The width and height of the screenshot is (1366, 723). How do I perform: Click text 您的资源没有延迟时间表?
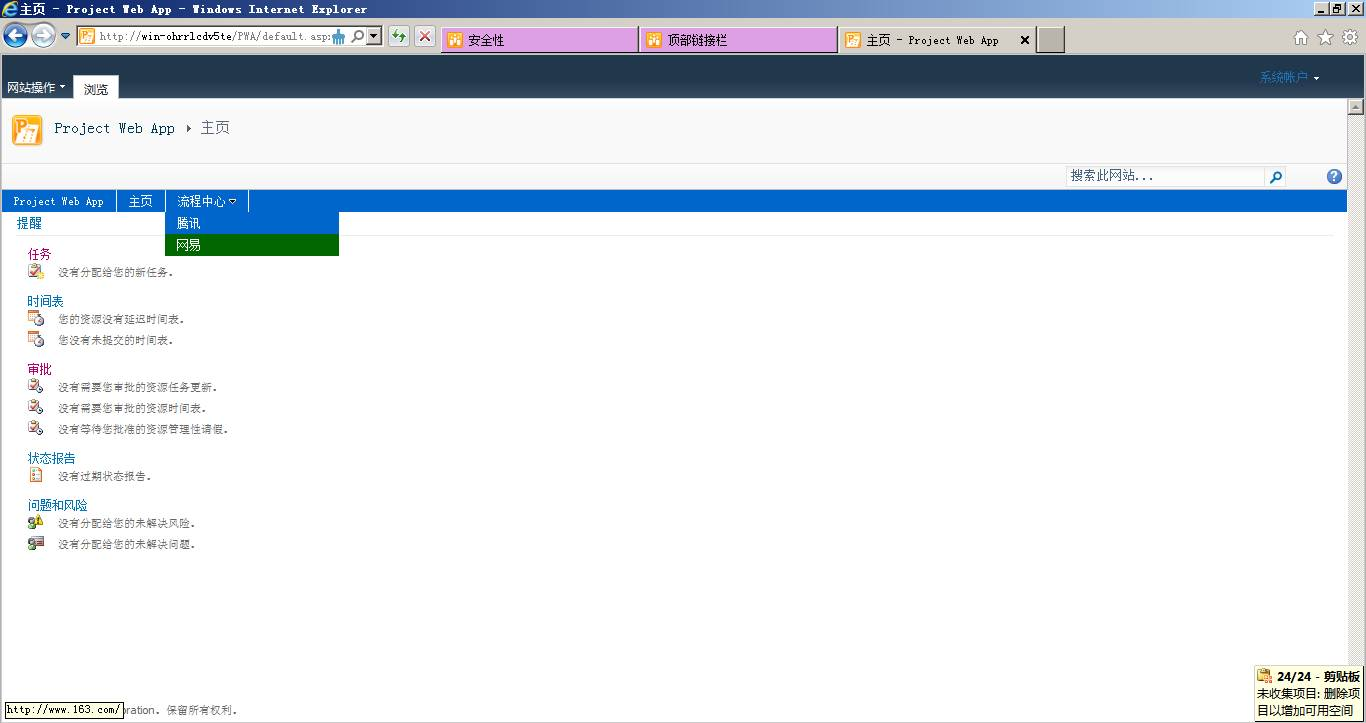121,319
